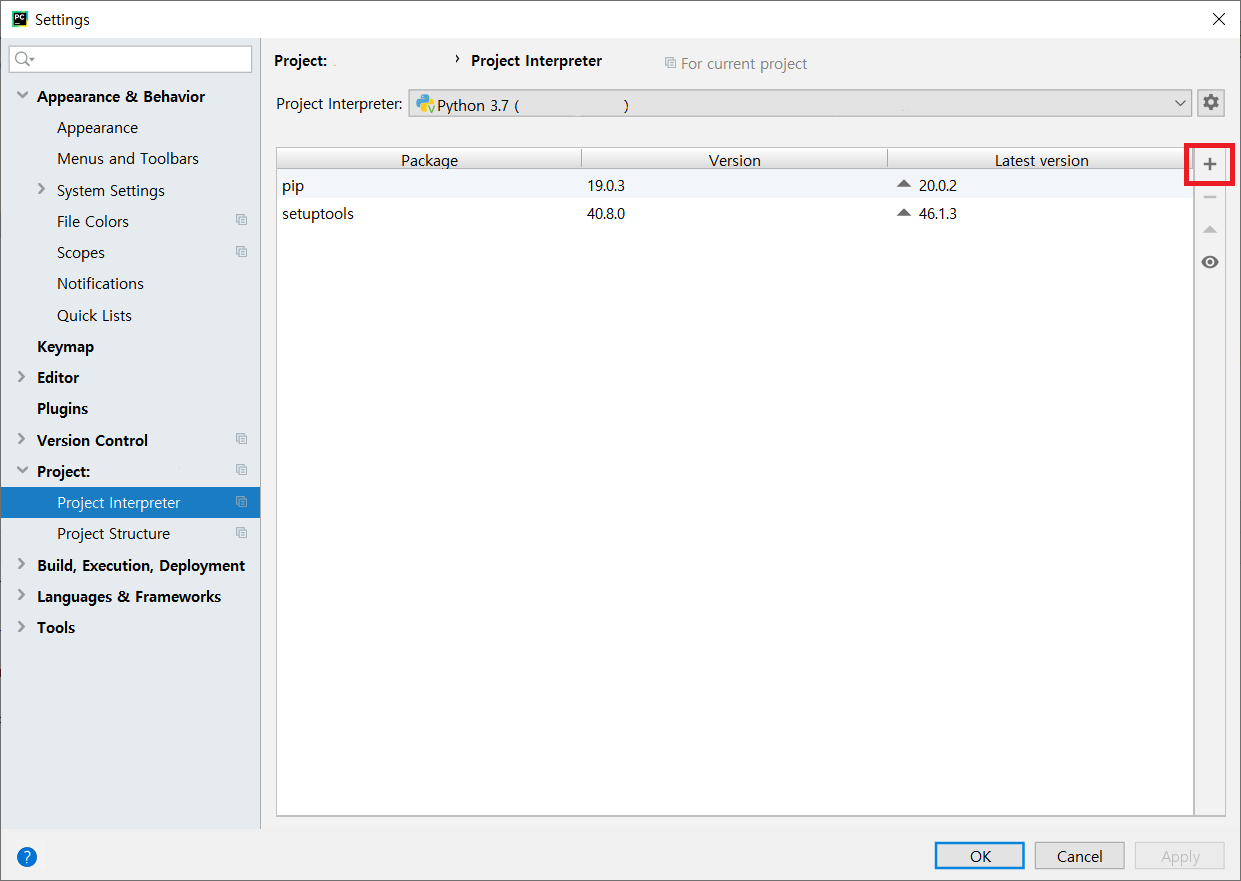Select Appearance settings page
The width and height of the screenshot is (1241, 881).
97,128
